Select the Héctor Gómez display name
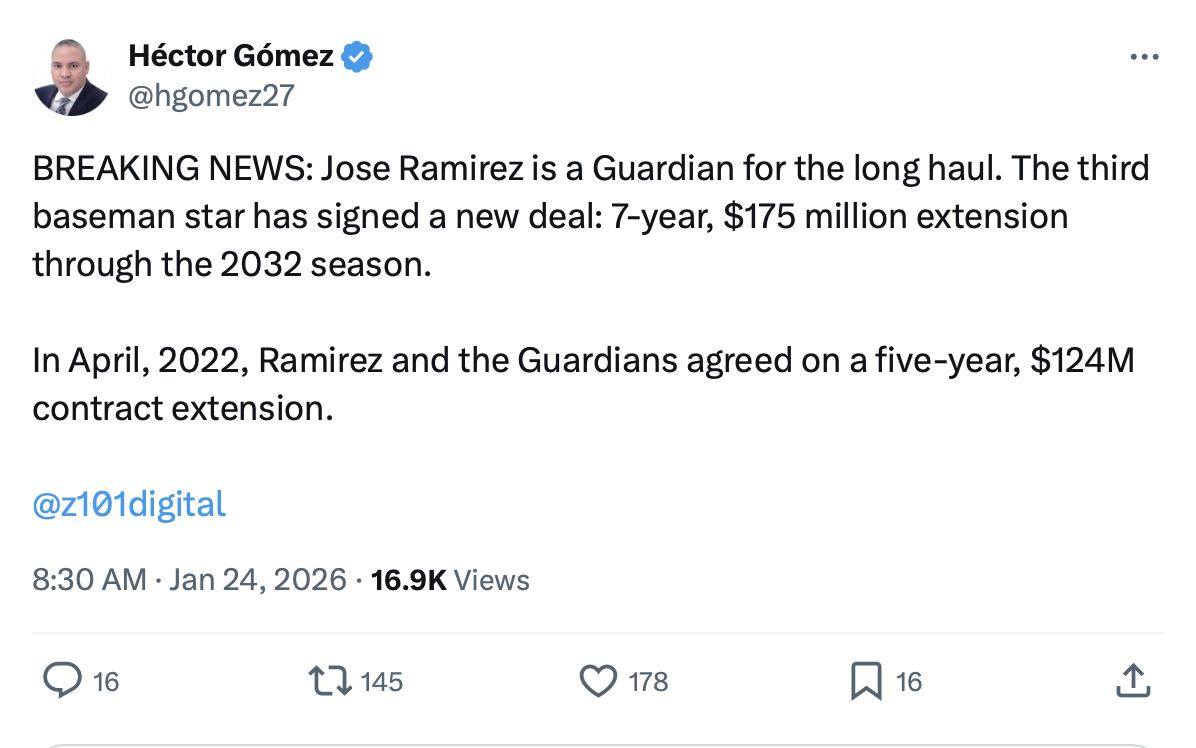1196x748 pixels. click(230, 56)
